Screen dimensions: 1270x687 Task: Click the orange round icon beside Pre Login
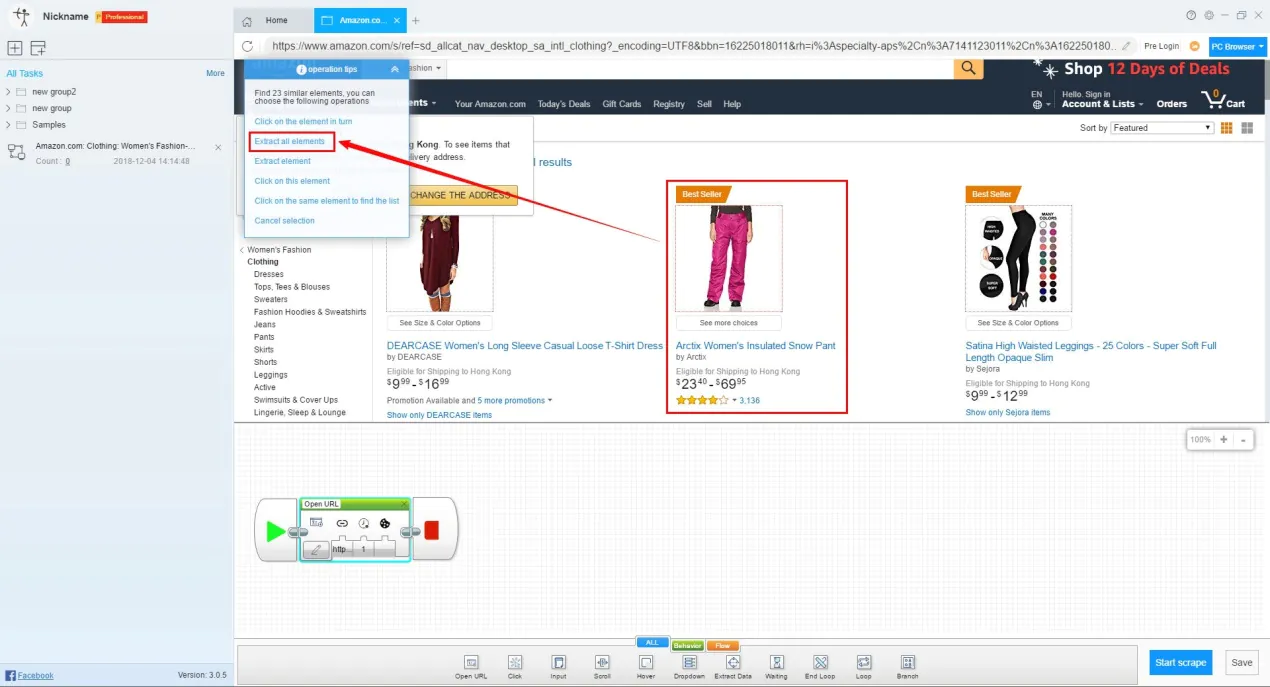point(1194,46)
